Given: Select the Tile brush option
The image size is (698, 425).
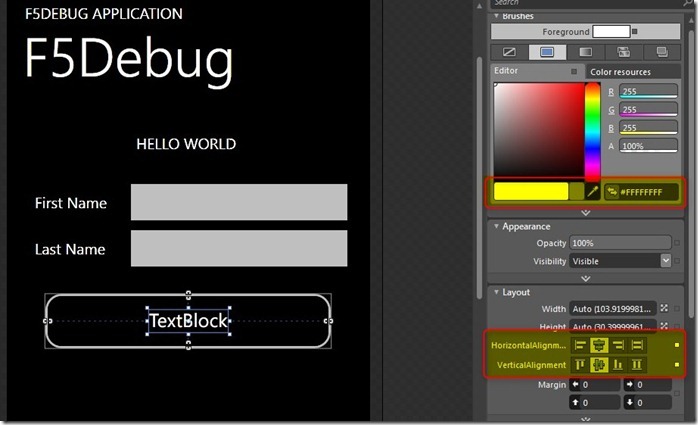Looking at the screenshot, I should click(624, 52).
